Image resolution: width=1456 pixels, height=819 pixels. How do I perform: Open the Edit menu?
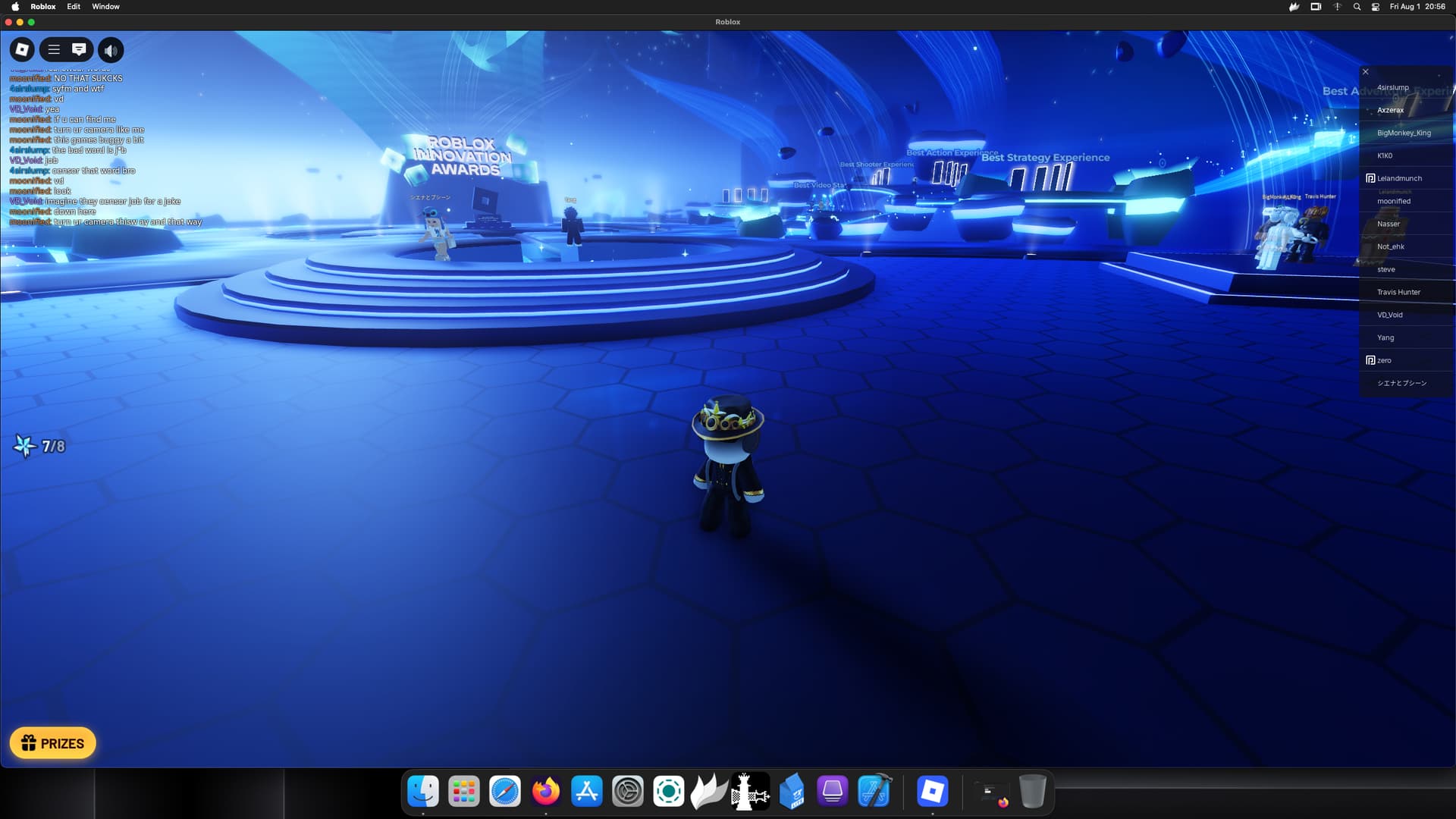[x=74, y=6]
